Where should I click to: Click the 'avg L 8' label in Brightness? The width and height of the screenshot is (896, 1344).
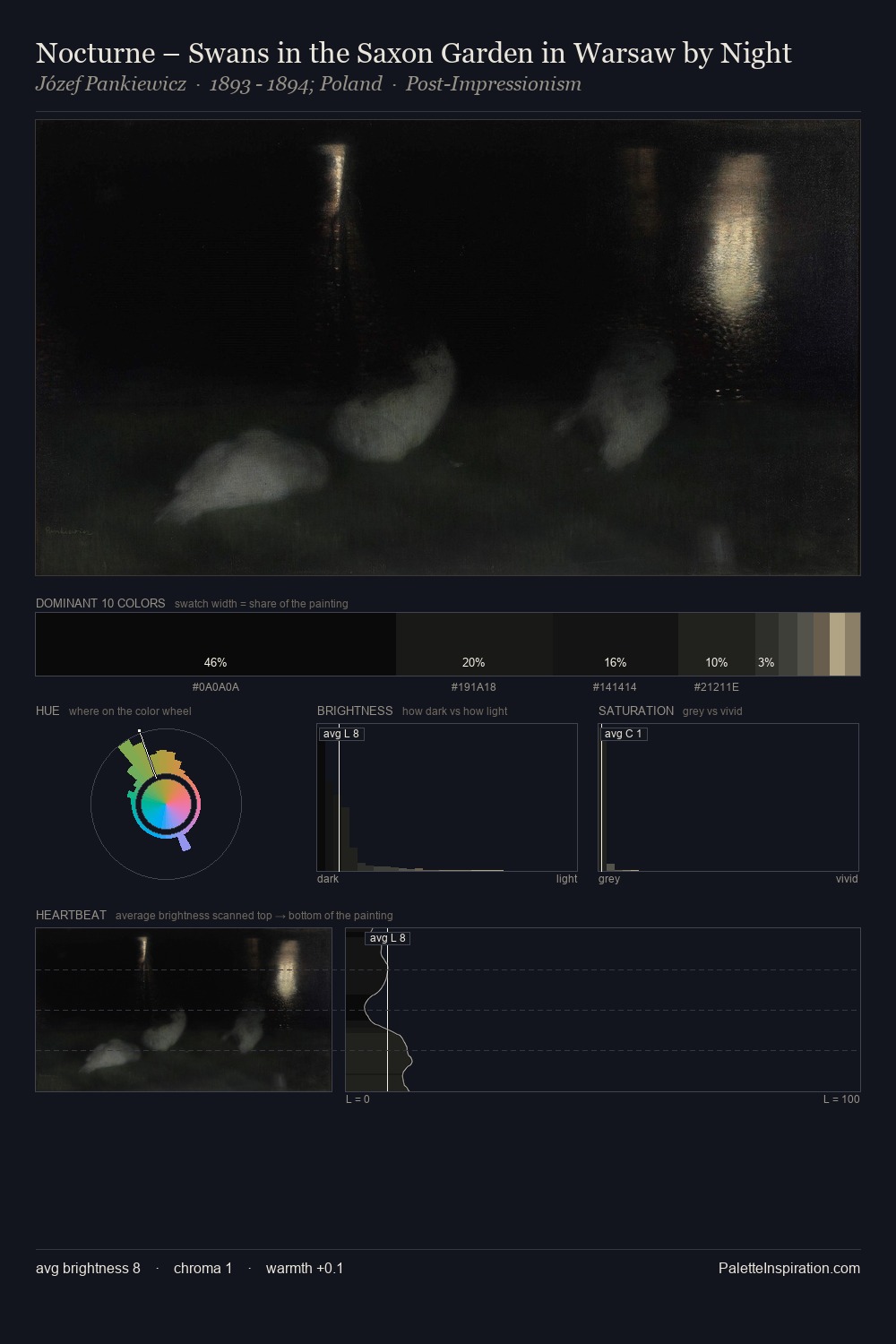pyautogui.click(x=341, y=734)
